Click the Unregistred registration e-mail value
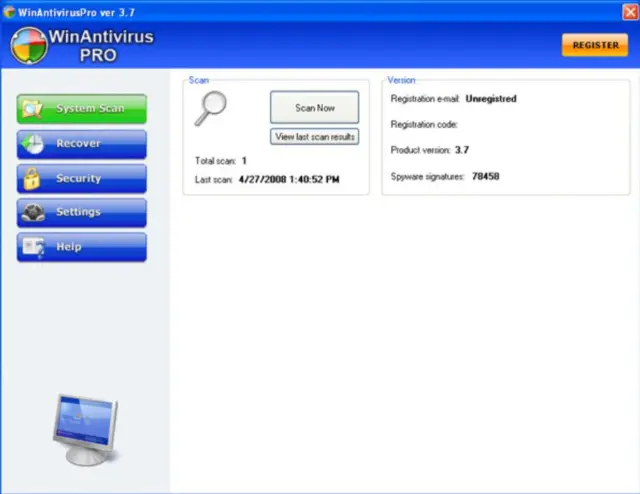The height and width of the screenshot is (494, 640). (491, 99)
